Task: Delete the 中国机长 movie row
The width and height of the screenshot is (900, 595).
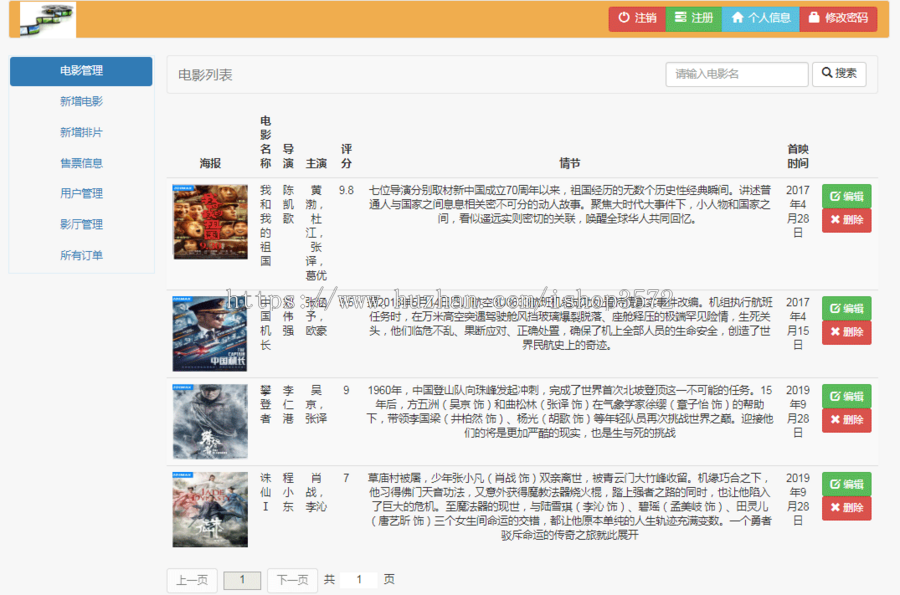Action: [x=847, y=332]
